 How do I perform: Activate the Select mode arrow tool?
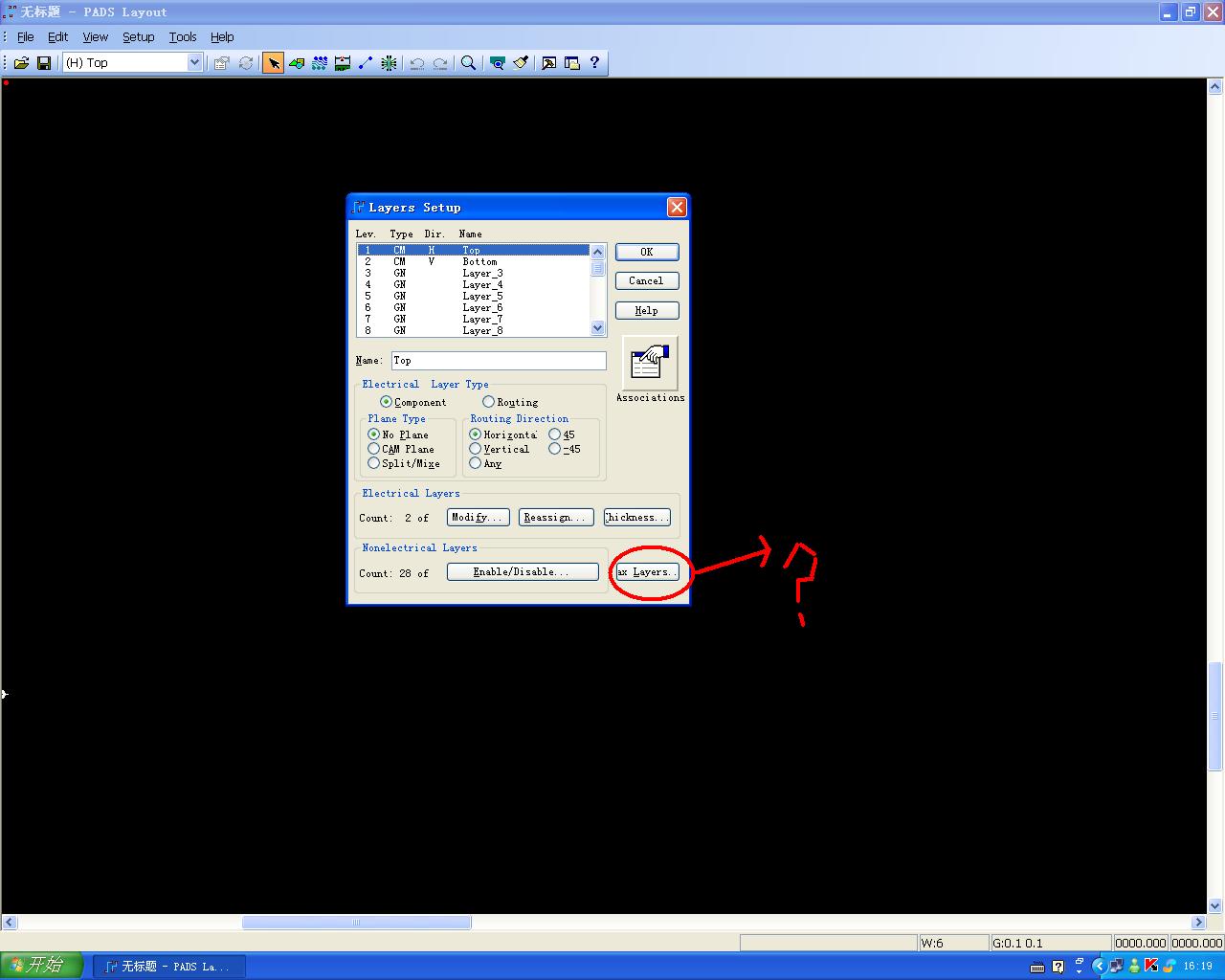pyautogui.click(x=274, y=63)
